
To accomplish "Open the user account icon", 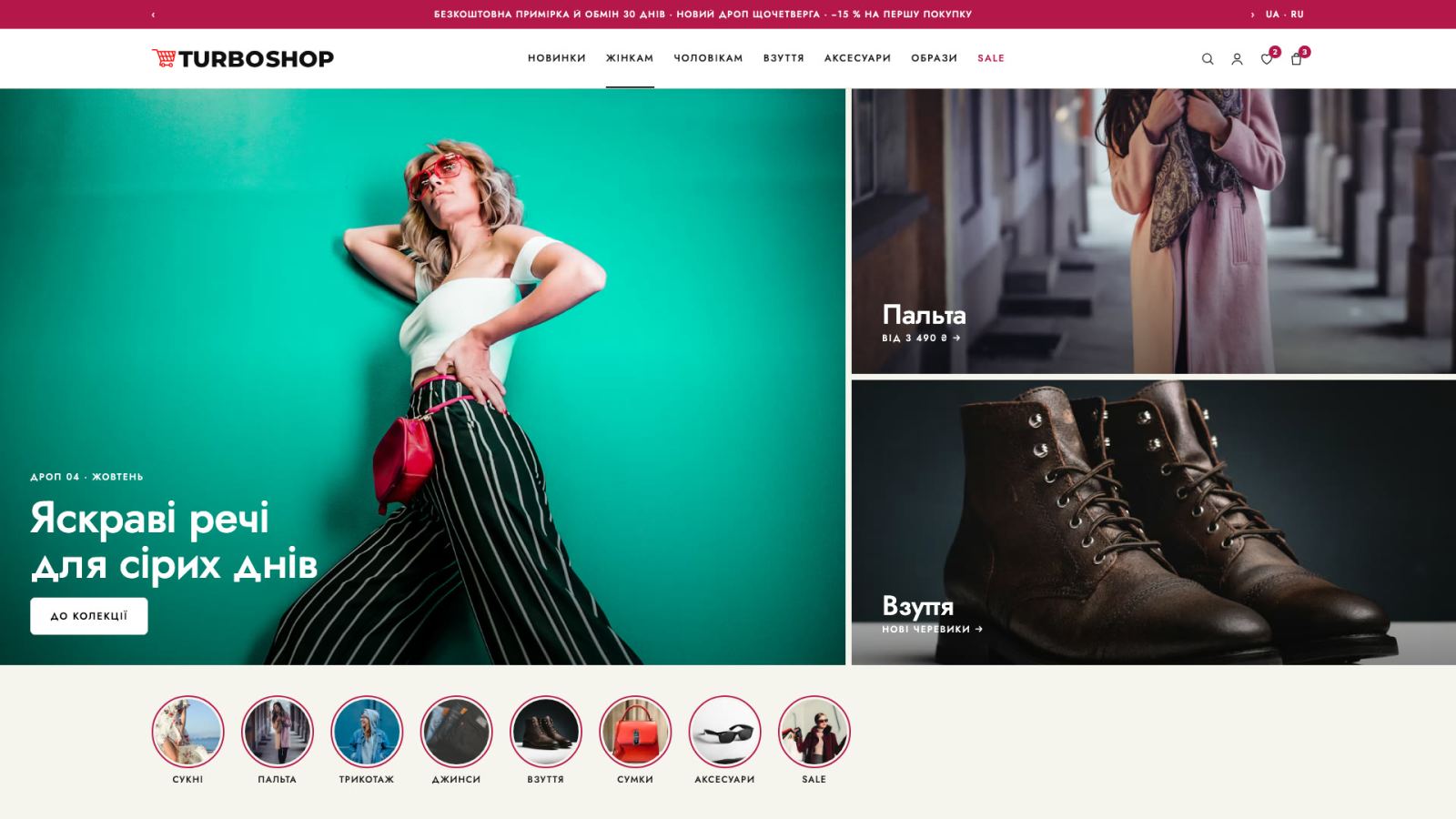I will click(1237, 59).
